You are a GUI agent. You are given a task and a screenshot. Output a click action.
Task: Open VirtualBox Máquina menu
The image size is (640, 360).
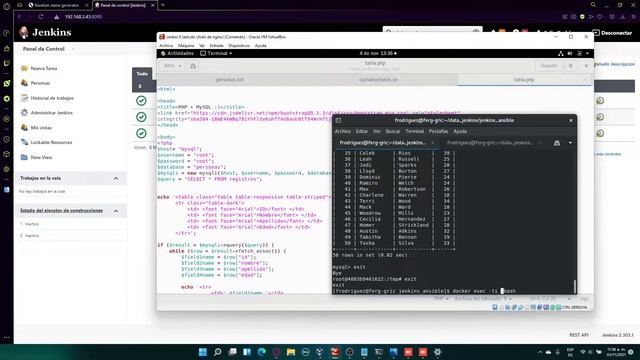pos(186,46)
